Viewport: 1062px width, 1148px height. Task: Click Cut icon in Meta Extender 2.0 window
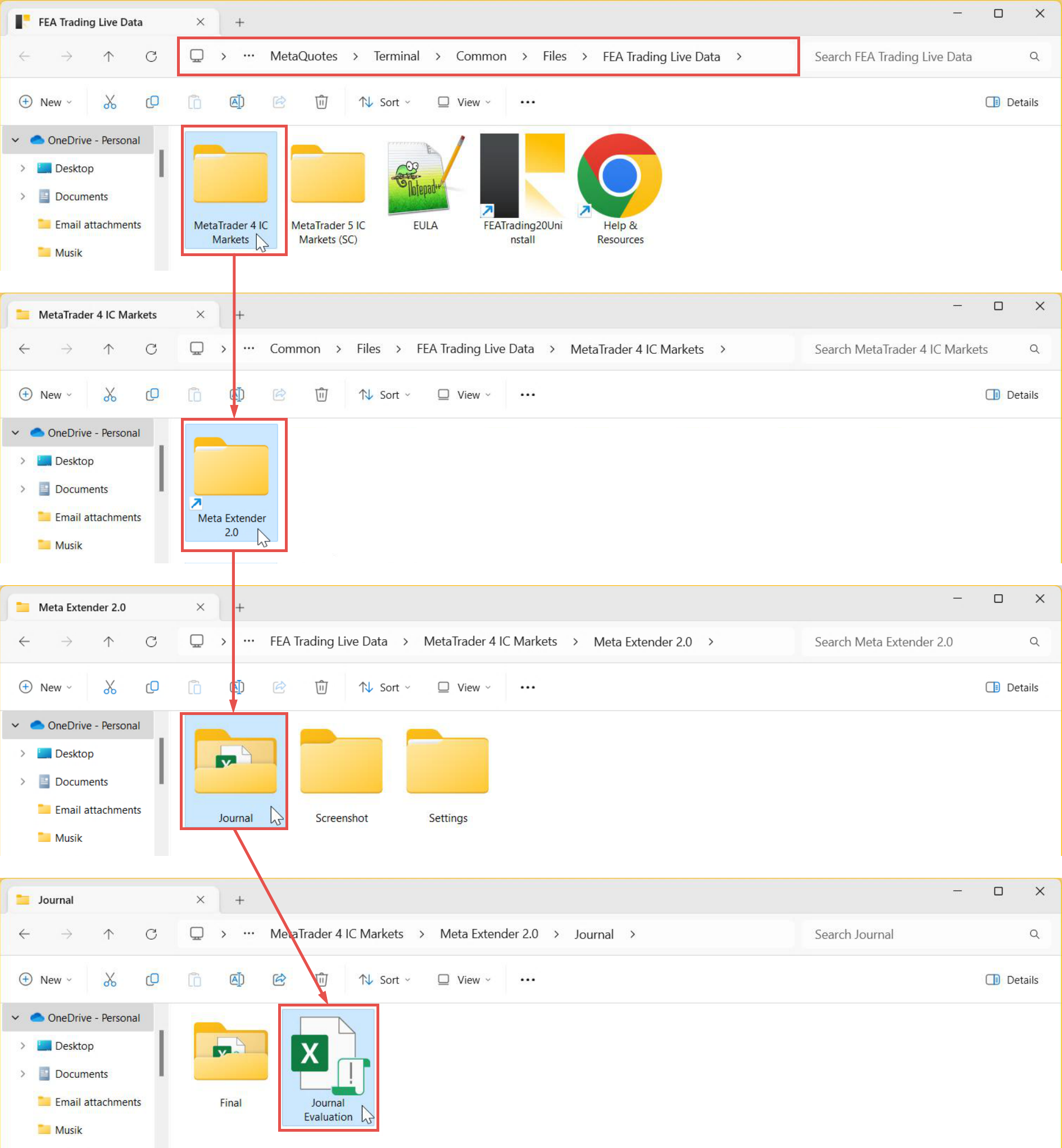(x=110, y=687)
